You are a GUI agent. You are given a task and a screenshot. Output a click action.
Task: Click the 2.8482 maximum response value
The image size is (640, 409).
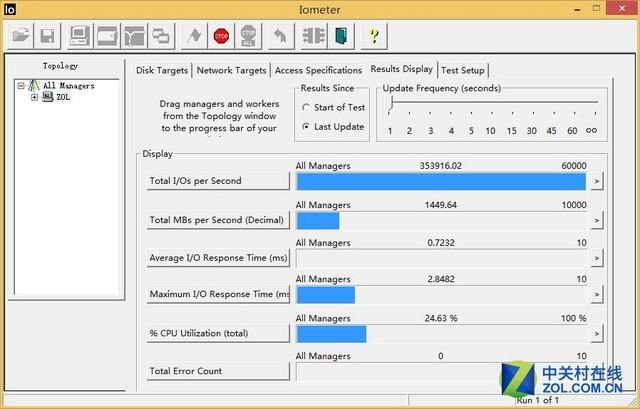[441, 279]
